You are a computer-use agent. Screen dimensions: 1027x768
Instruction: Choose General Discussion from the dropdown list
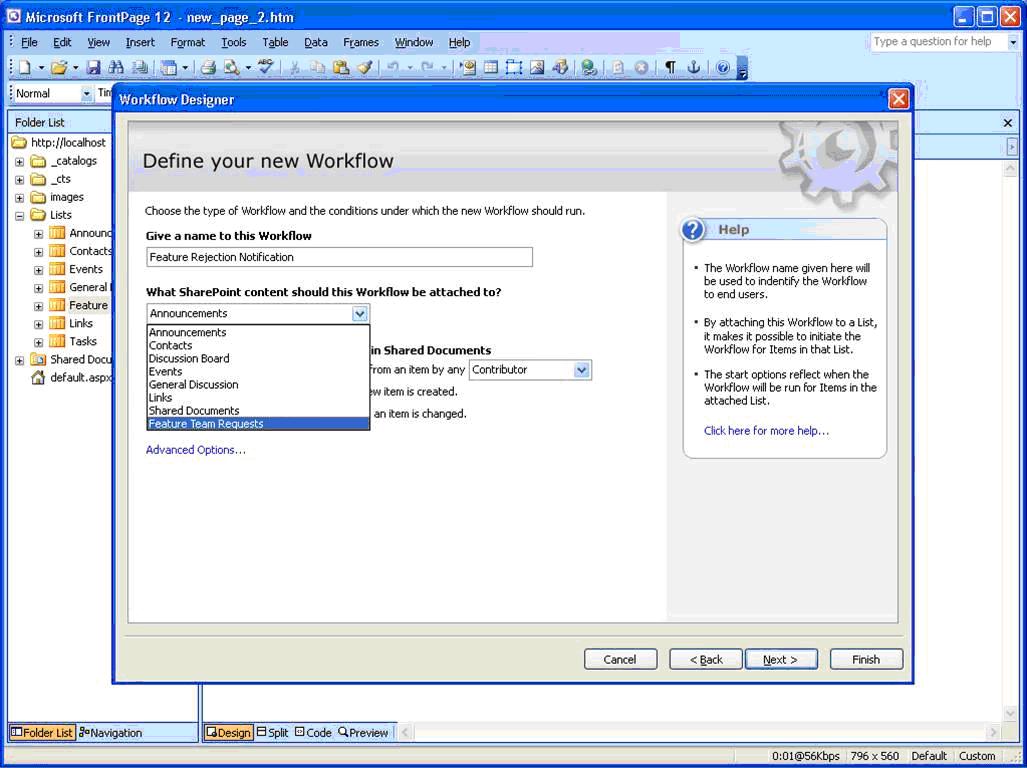click(x=258, y=384)
